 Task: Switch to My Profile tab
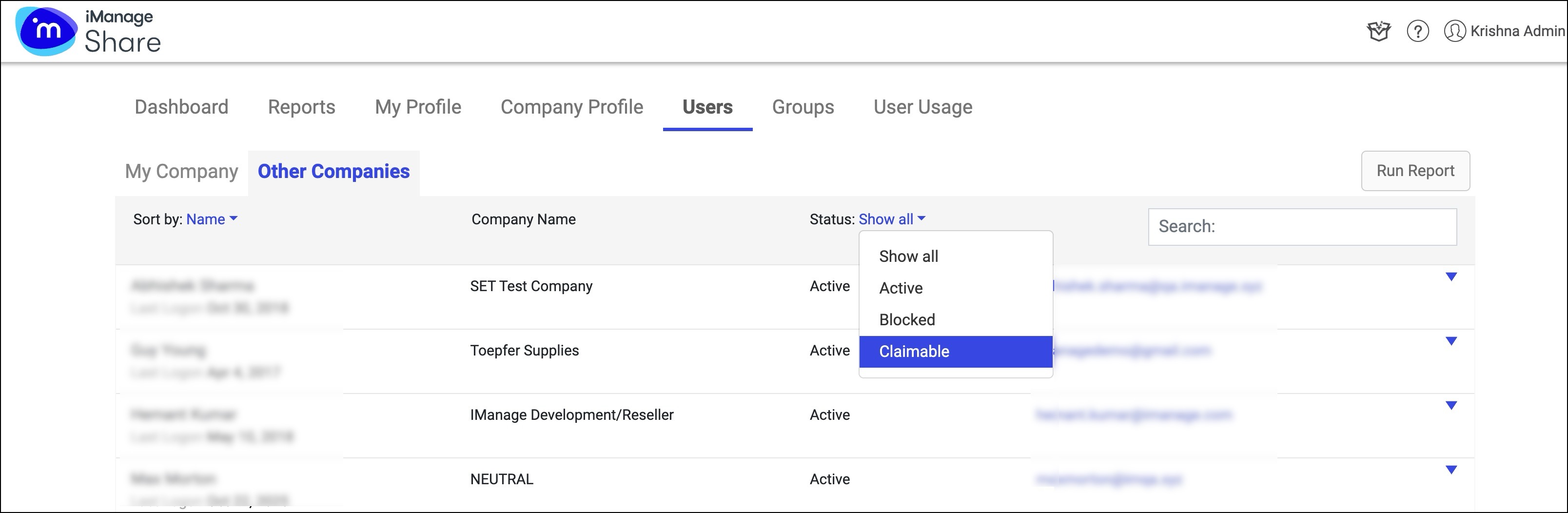coord(417,107)
